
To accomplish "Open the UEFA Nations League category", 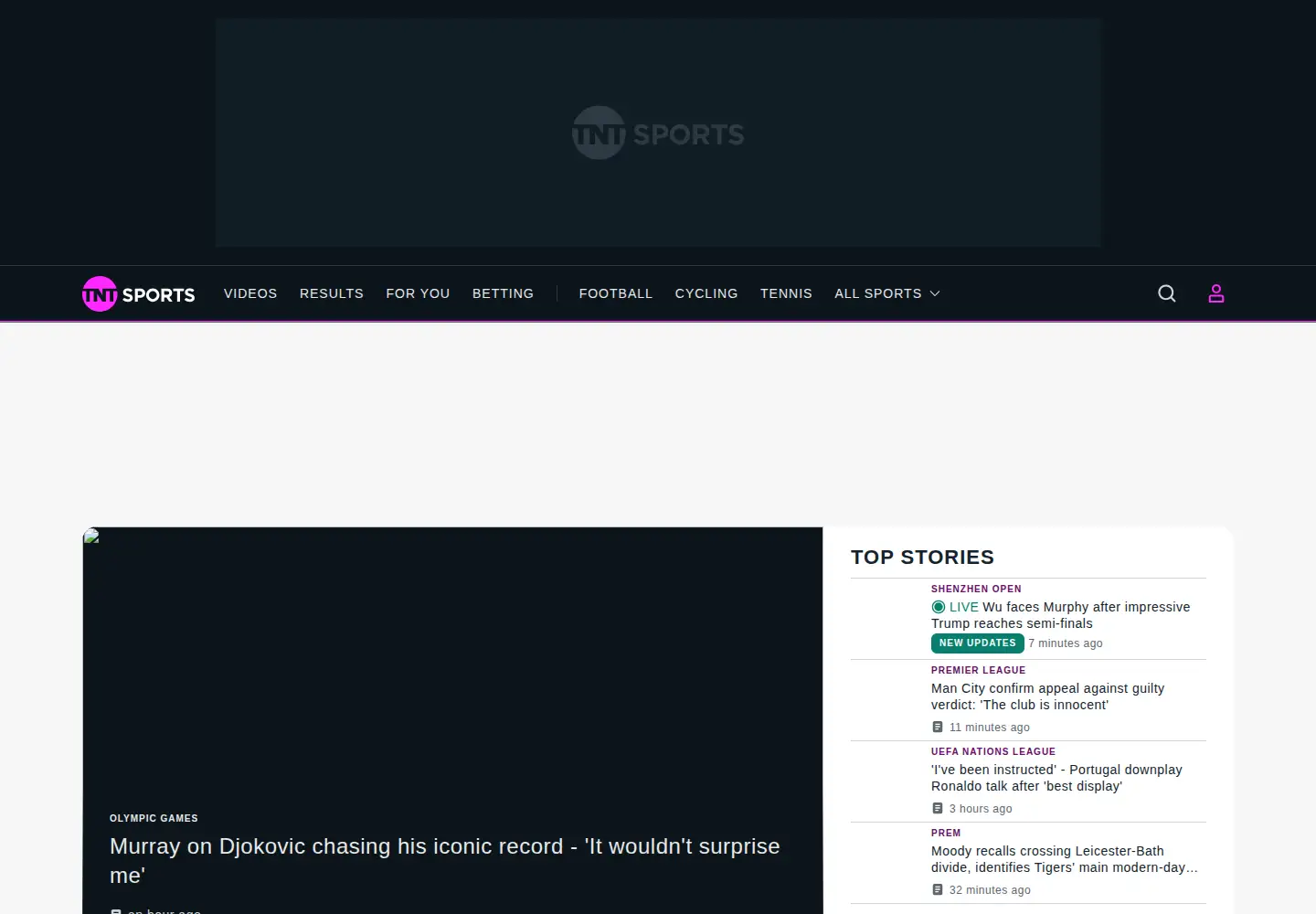I will point(993,752).
